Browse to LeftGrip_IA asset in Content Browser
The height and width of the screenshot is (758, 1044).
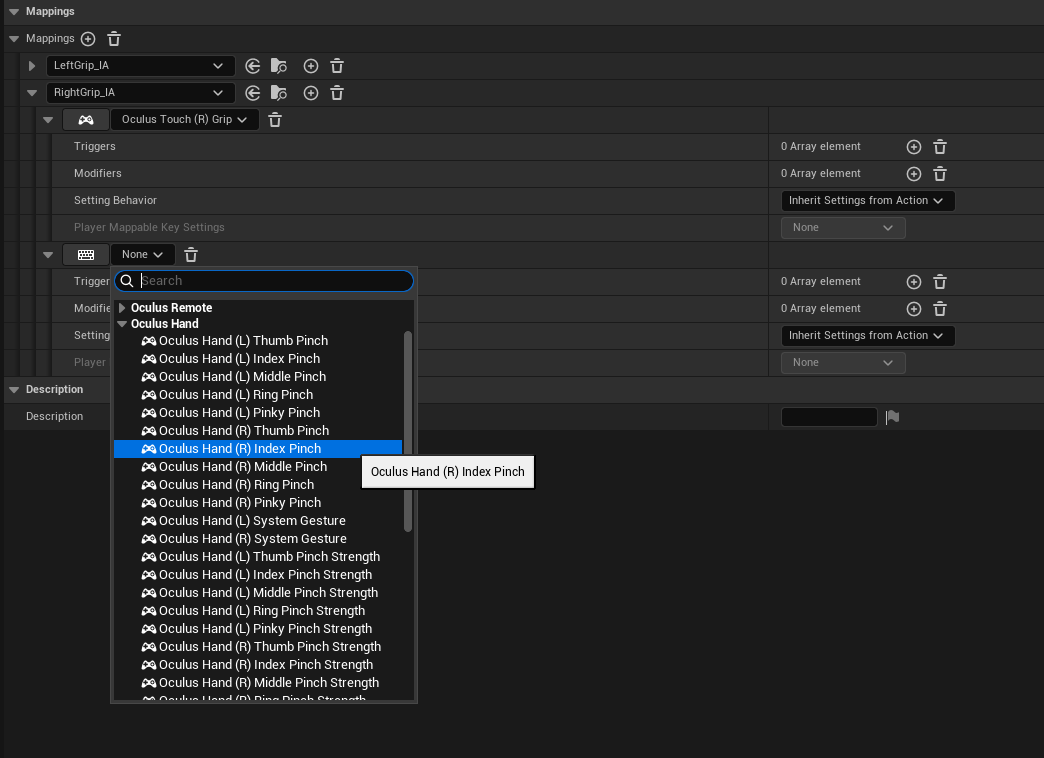point(279,66)
